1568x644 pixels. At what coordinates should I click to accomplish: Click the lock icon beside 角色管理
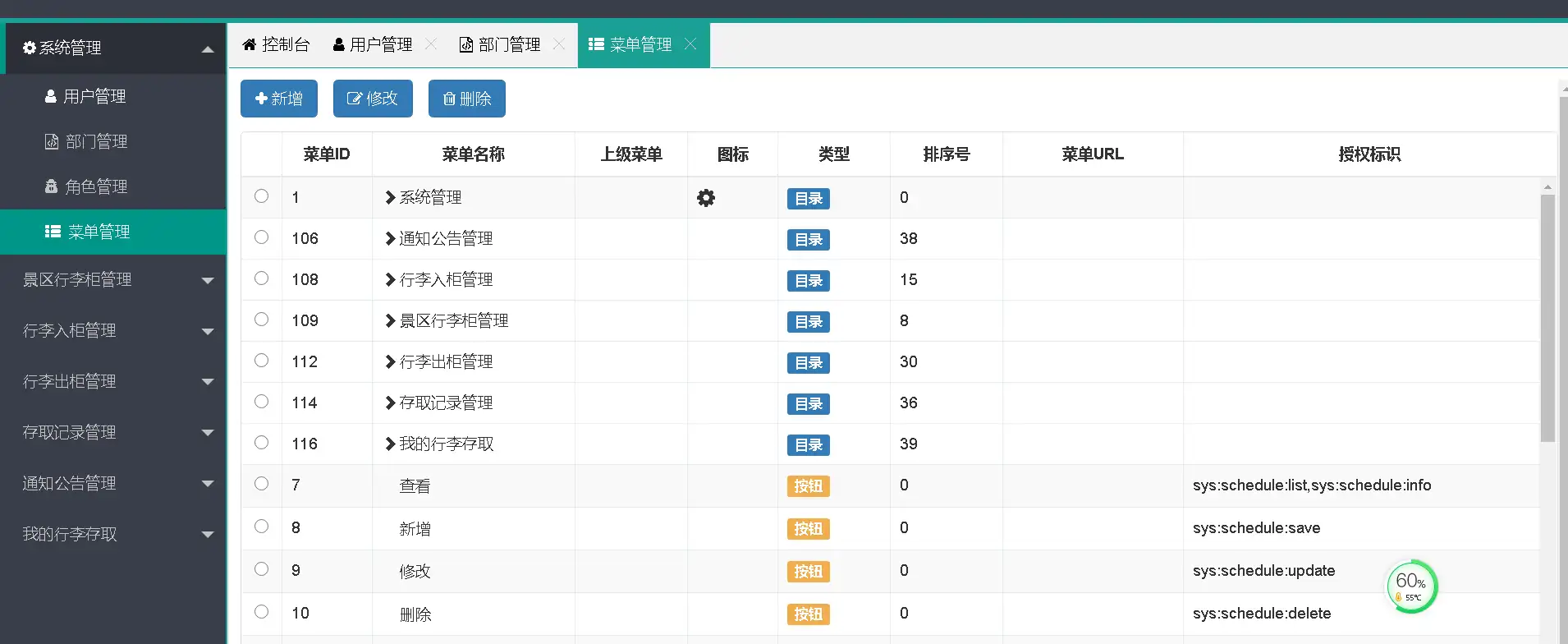pos(51,186)
